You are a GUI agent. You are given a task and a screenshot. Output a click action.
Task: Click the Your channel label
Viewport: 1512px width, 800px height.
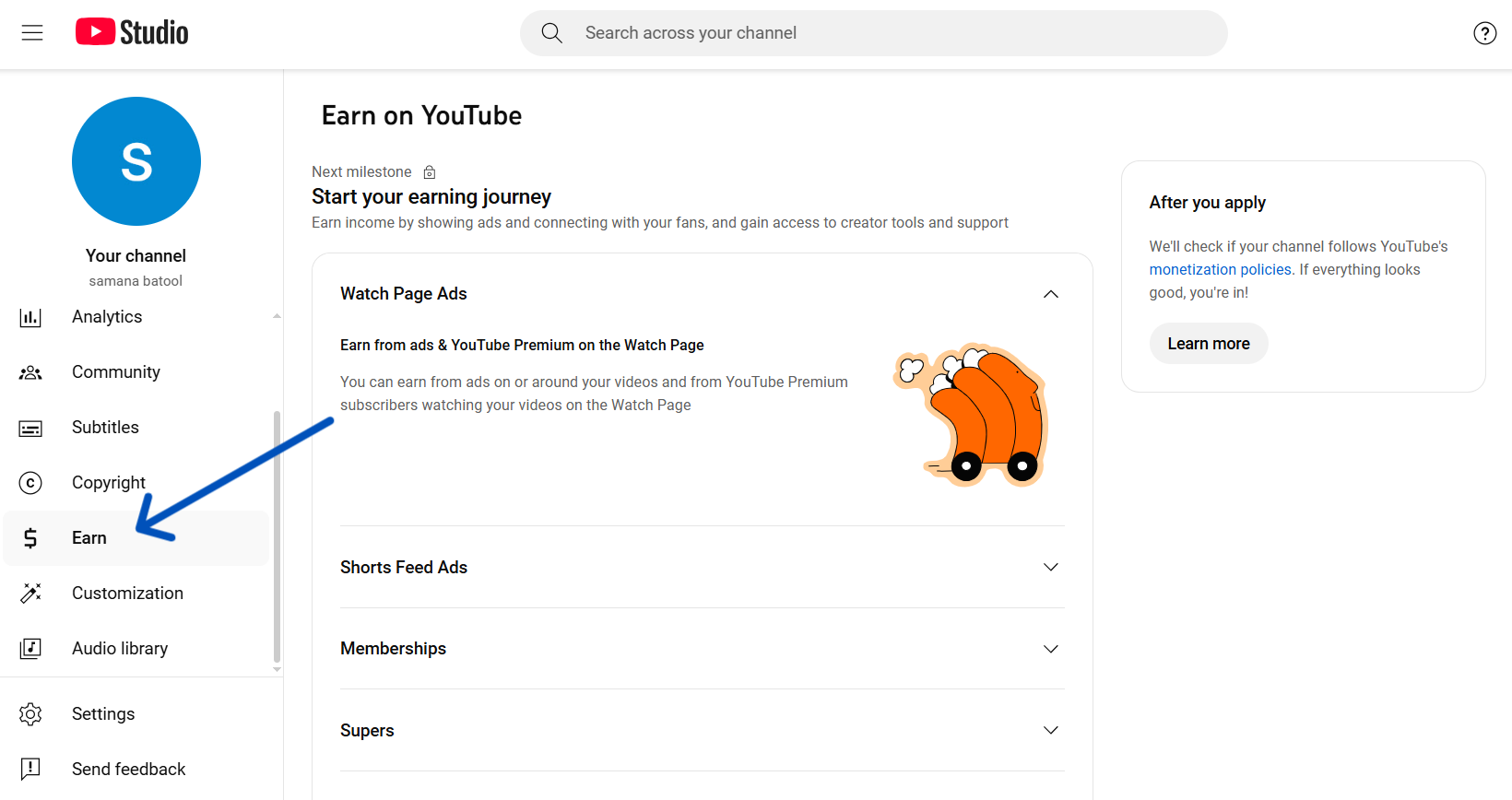tap(136, 256)
